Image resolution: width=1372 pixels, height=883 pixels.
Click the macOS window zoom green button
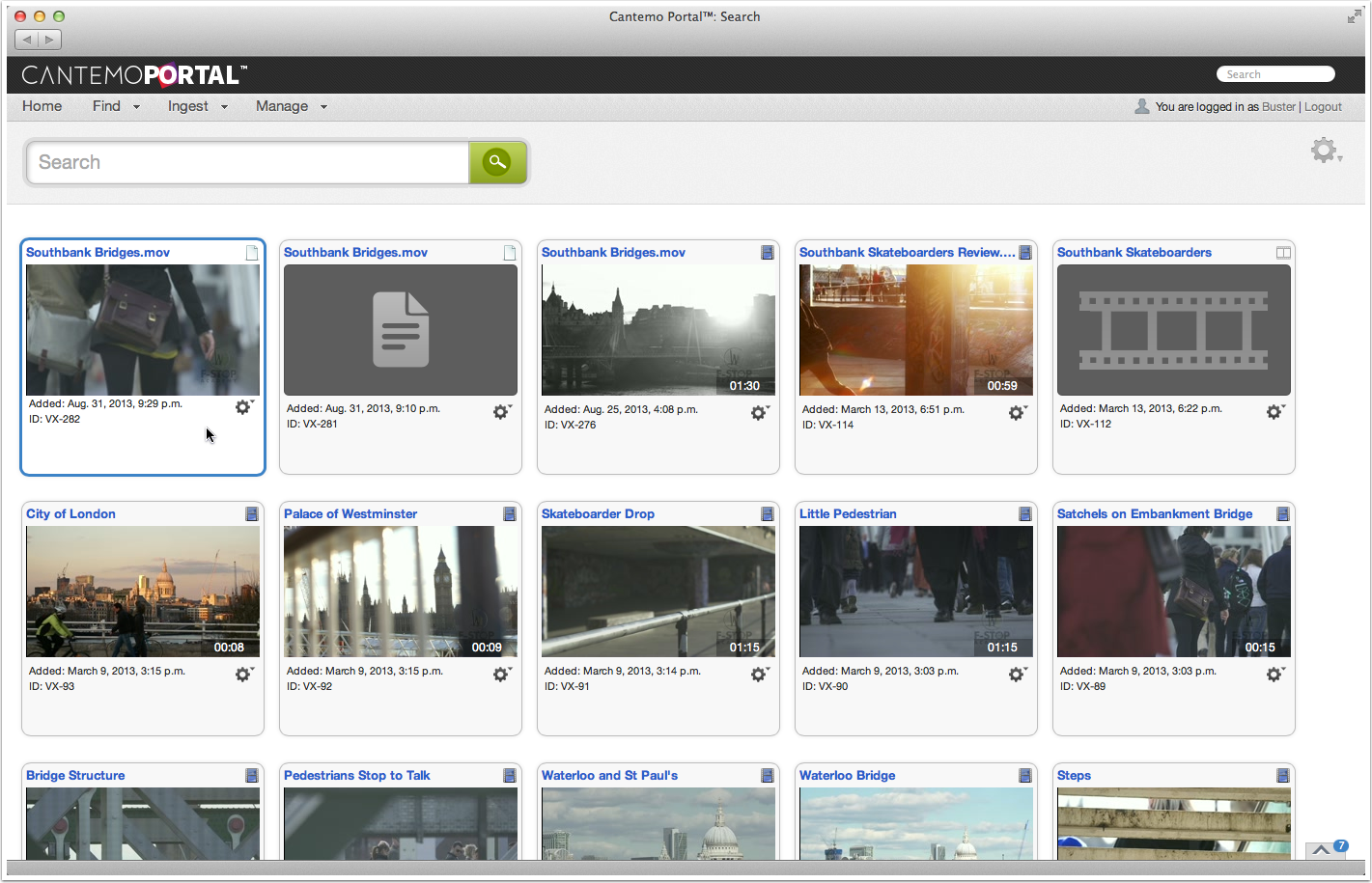(x=59, y=16)
